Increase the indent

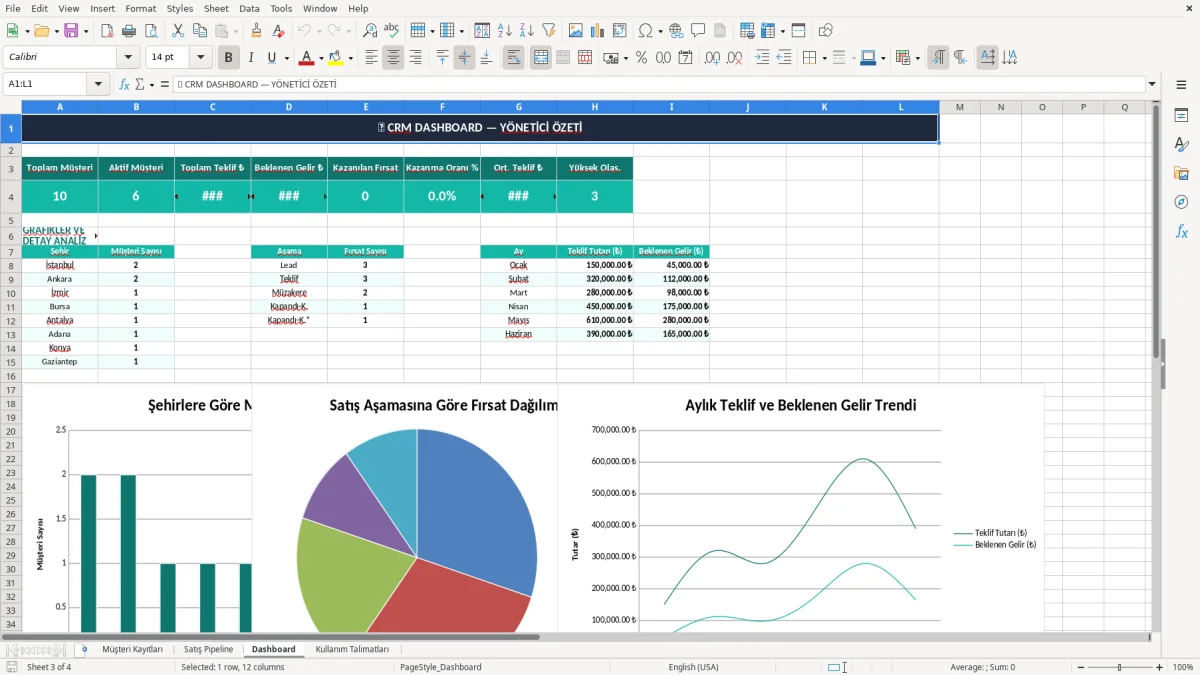(762, 58)
